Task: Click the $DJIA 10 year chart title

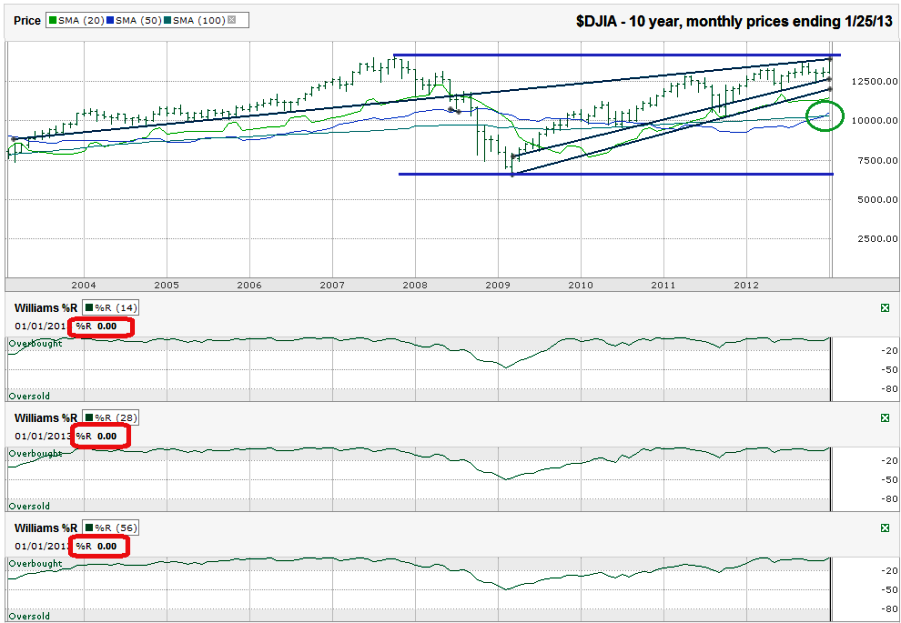Action: pos(734,21)
